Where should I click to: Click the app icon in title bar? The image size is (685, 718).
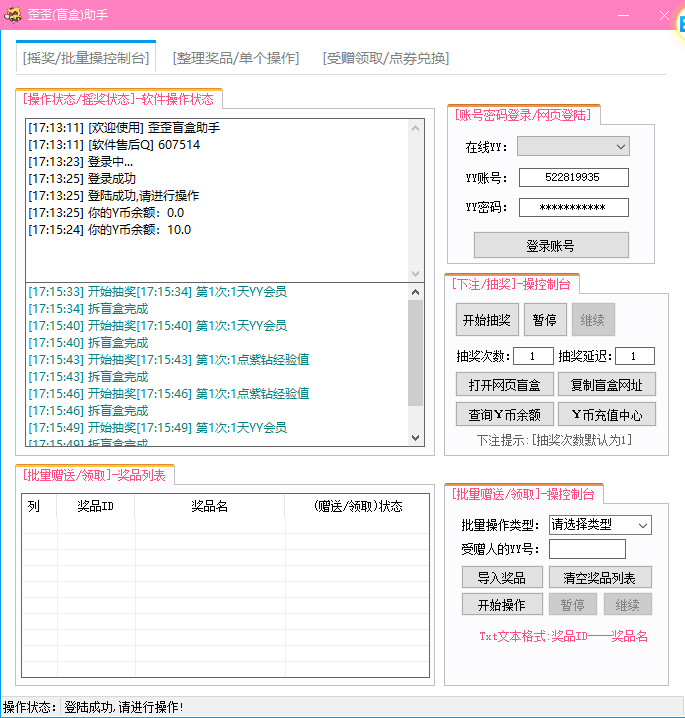pyautogui.click(x=14, y=15)
